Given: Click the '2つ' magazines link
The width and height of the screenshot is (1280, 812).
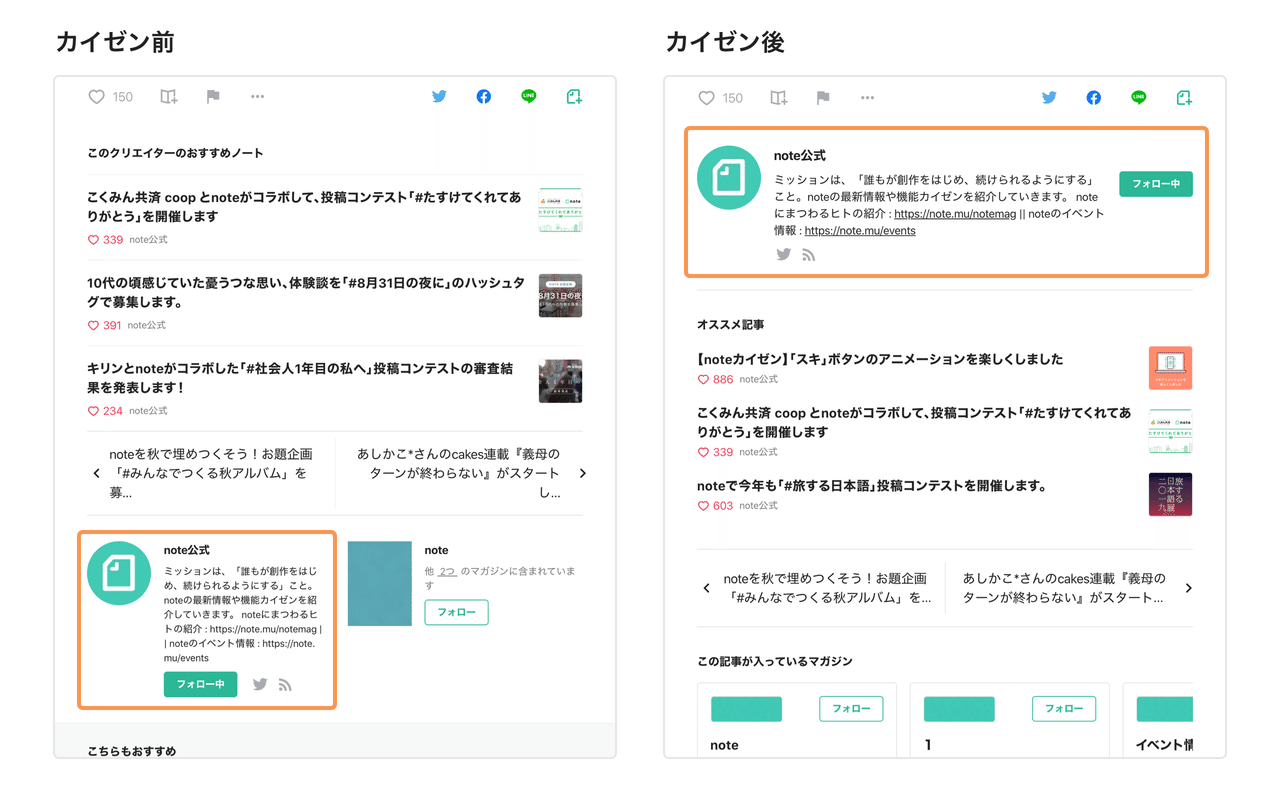Looking at the screenshot, I should coord(447,572).
